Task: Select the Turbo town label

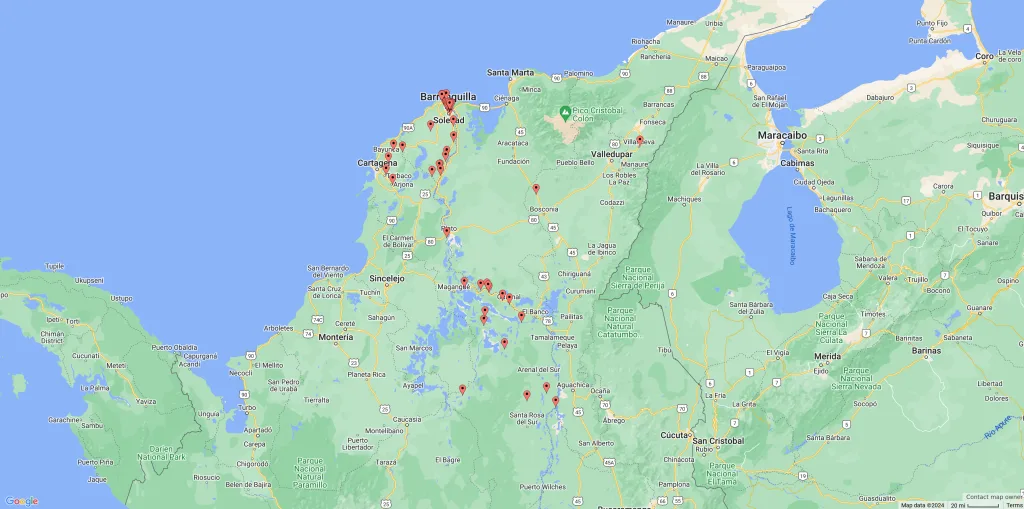Action: (x=247, y=407)
